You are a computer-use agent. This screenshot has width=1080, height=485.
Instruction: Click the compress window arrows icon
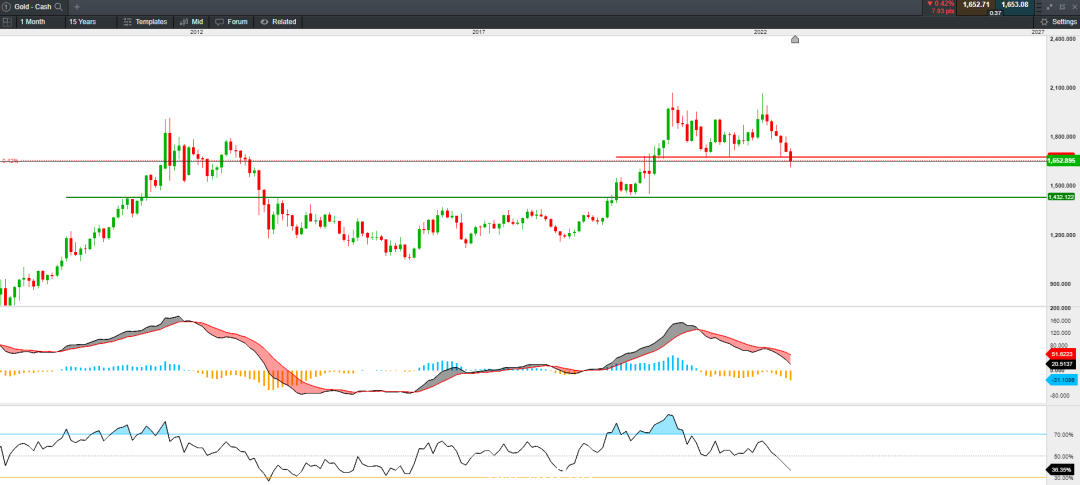(1050, 7)
